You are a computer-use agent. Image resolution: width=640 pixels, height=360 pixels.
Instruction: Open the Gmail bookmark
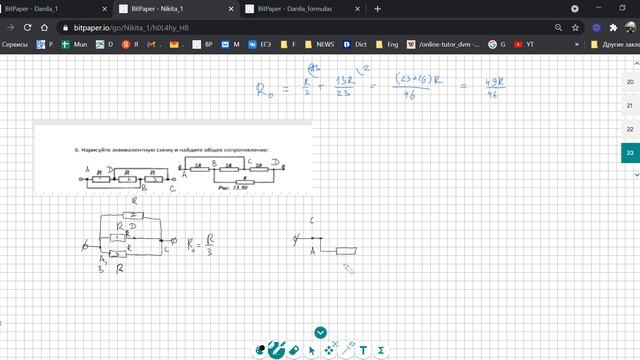154,44
